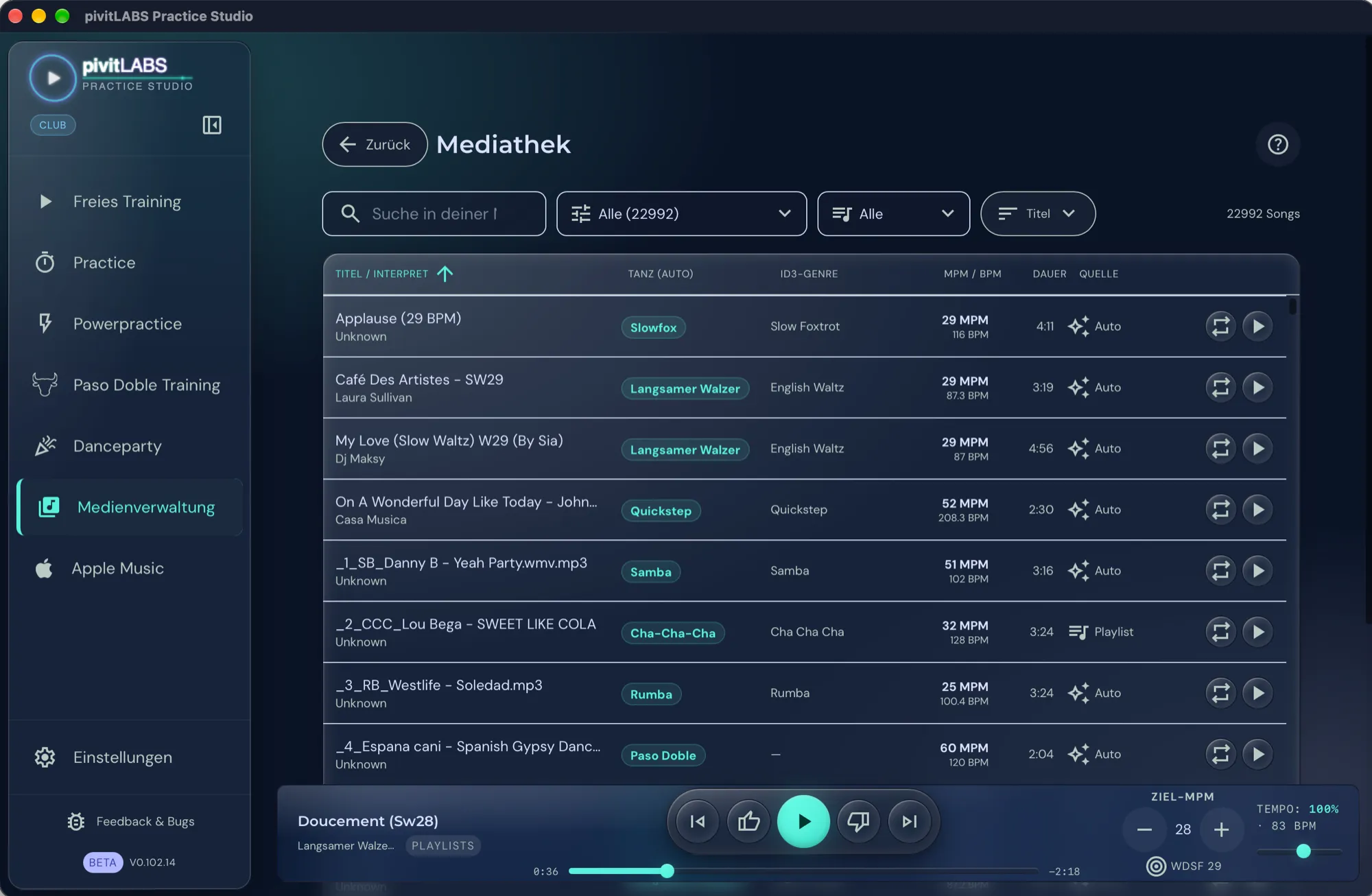Open Apple Music in sidebar
This screenshot has height=896, width=1372.
coord(130,568)
